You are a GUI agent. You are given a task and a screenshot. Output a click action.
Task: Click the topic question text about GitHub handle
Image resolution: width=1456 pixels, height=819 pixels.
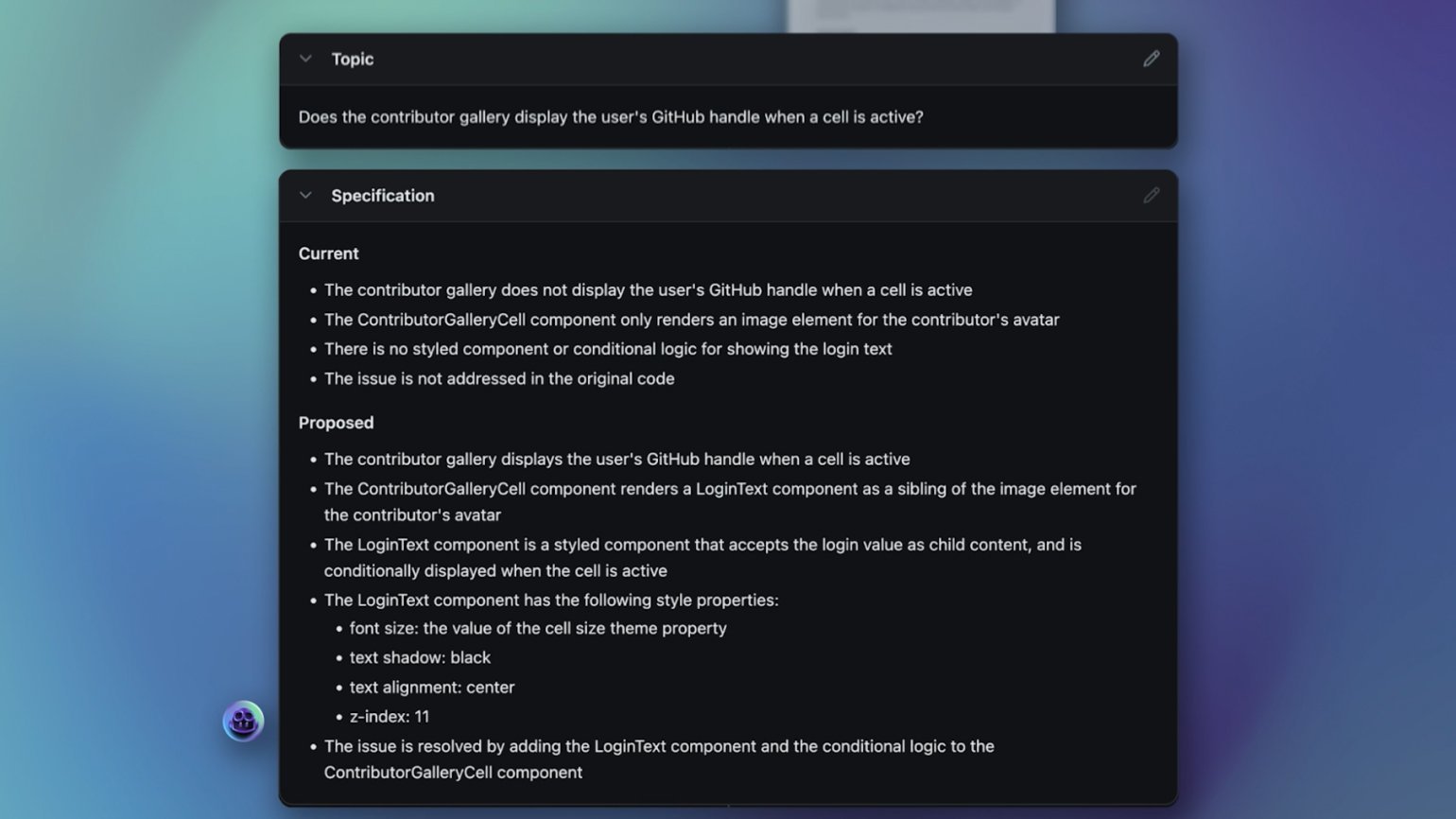pos(611,117)
